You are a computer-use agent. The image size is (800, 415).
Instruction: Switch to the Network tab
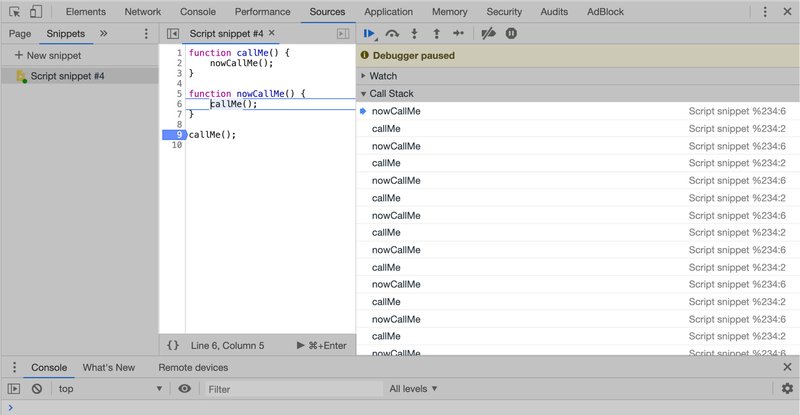point(143,11)
